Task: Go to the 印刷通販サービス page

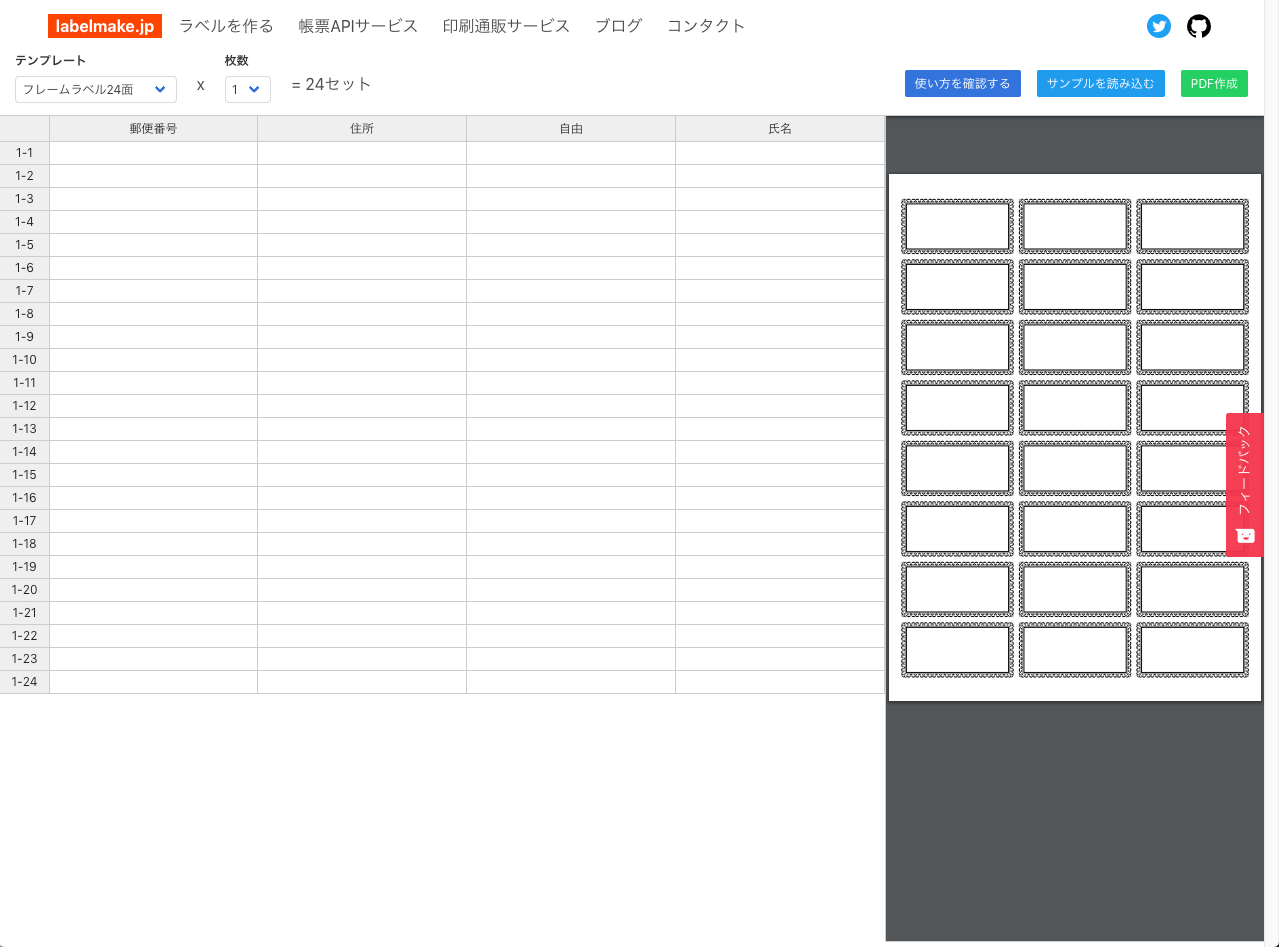Action: [x=506, y=26]
